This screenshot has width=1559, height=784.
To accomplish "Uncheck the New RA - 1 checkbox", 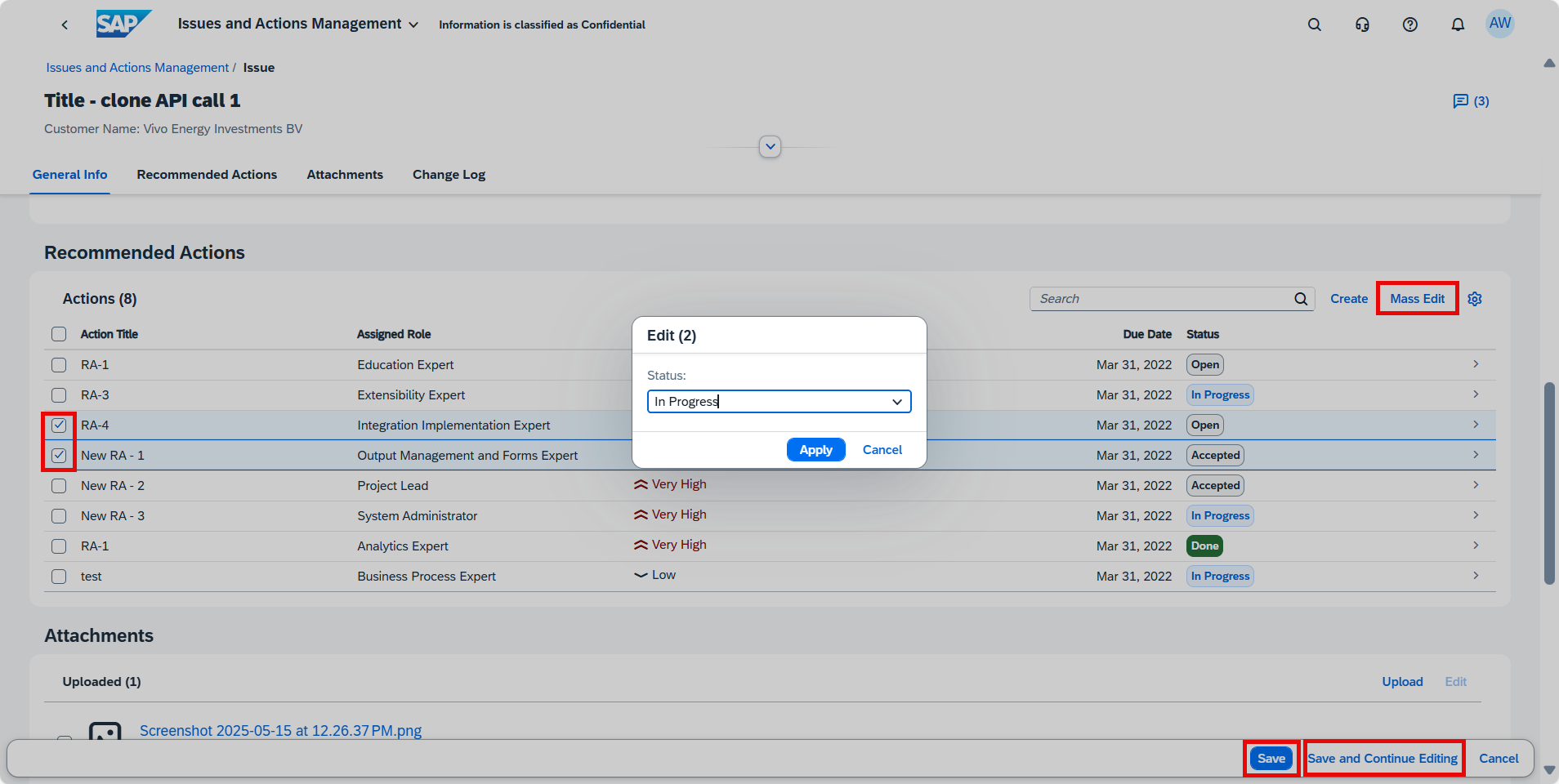I will point(59,456).
